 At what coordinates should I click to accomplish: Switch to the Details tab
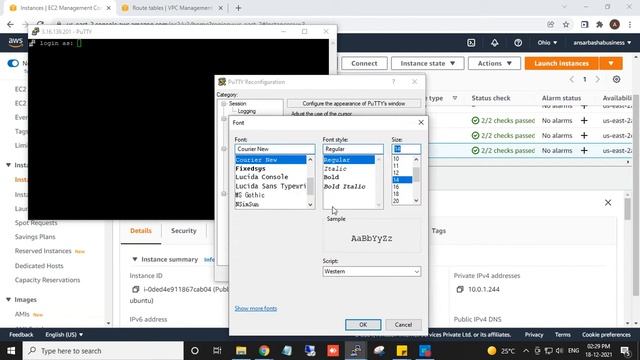pyautogui.click(x=141, y=231)
